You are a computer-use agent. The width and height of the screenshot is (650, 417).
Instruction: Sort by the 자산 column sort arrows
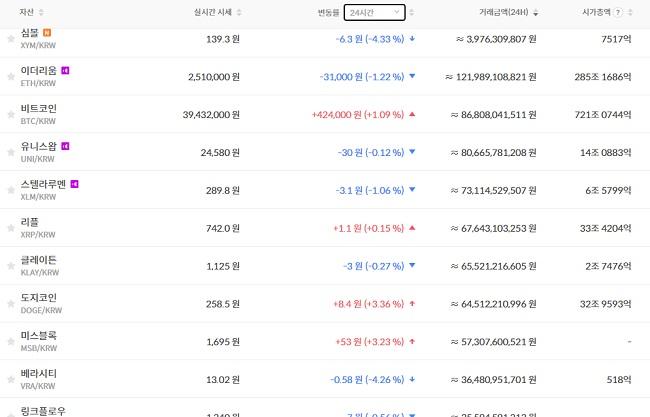[41, 13]
